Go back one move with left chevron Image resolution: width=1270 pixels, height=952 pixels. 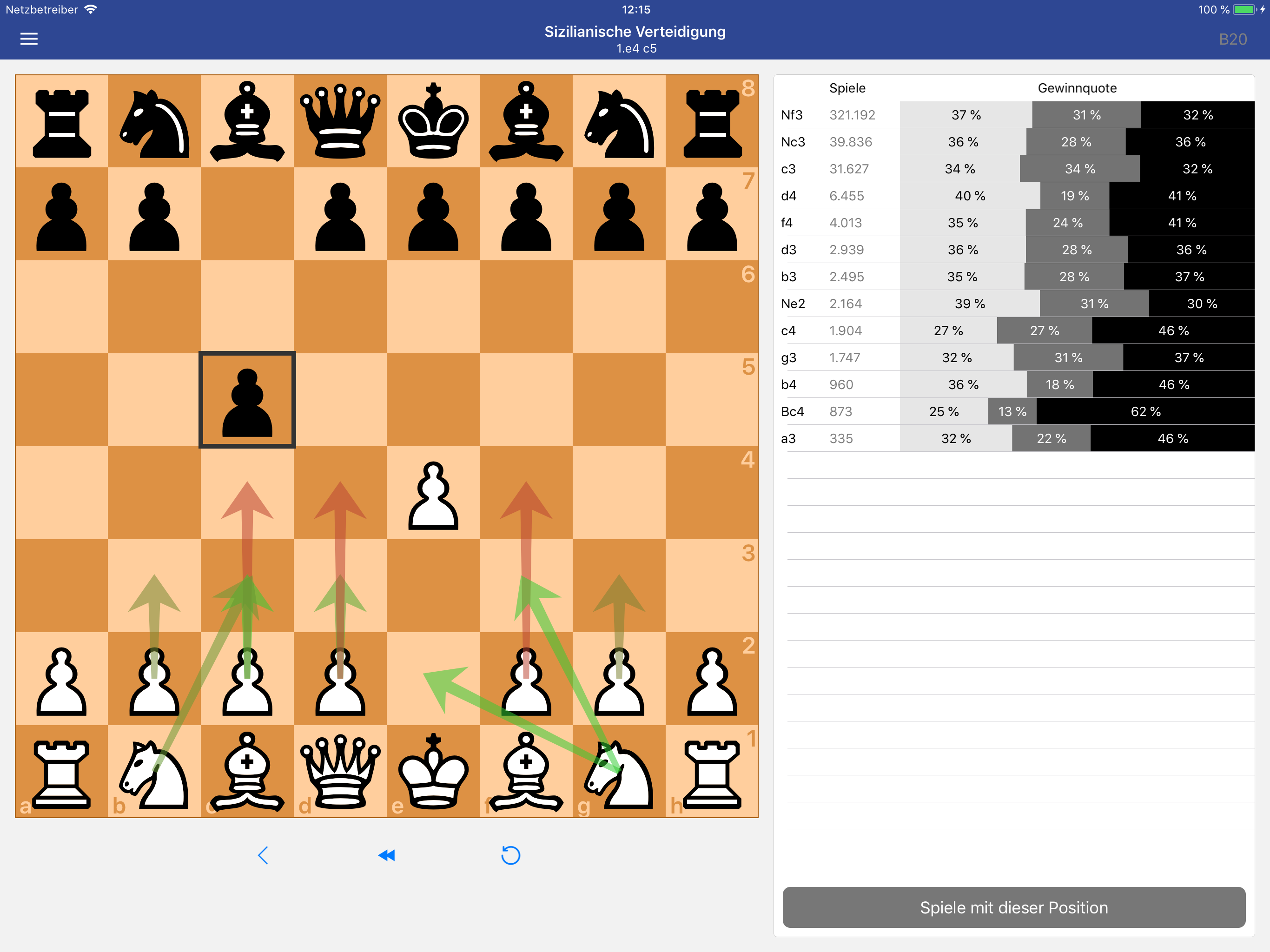click(x=263, y=855)
